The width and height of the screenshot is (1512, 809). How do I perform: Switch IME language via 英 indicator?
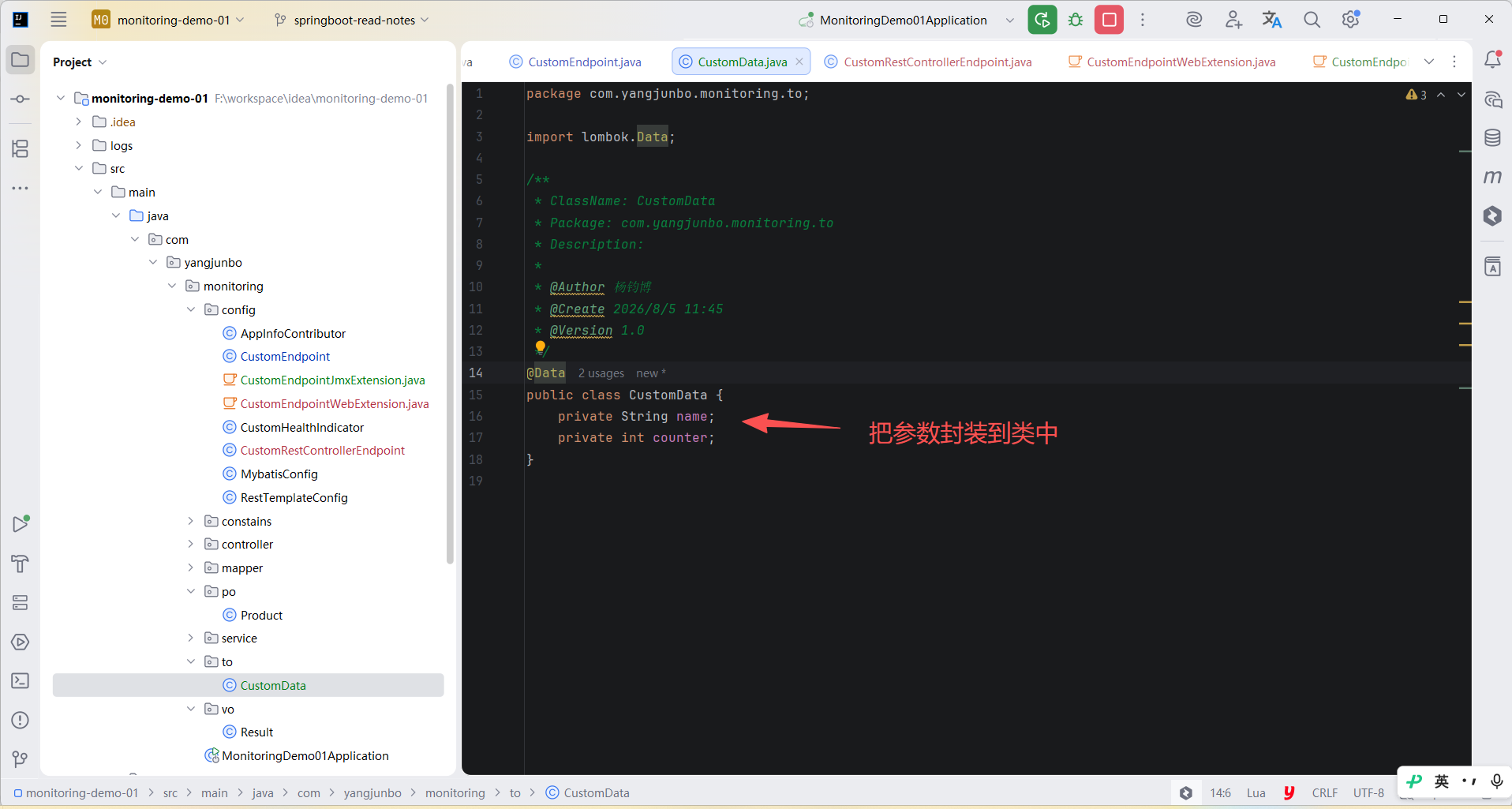tap(1442, 781)
